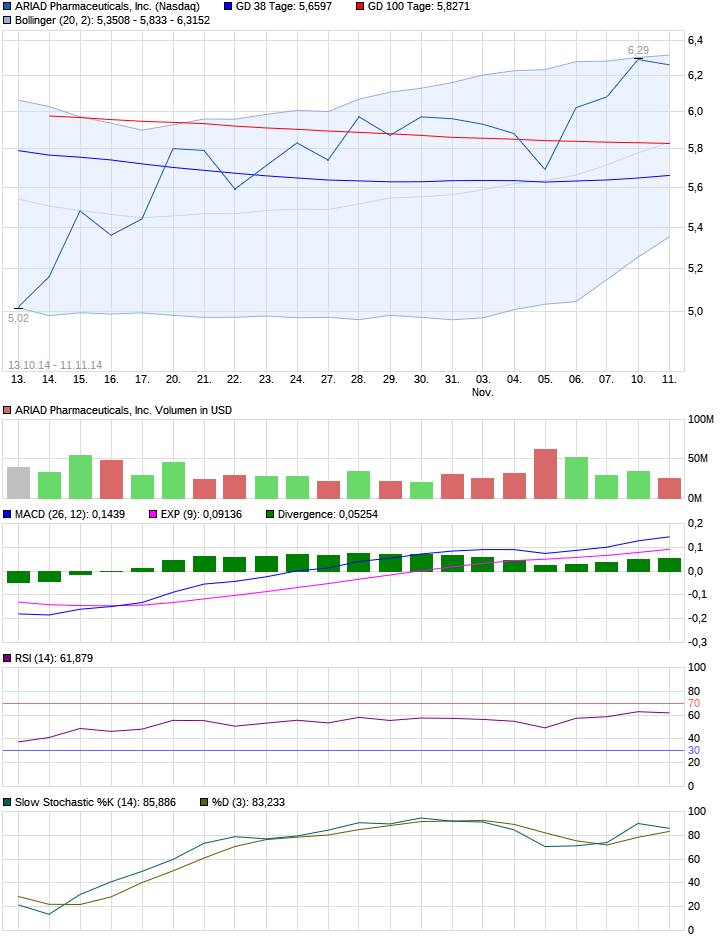Click the red Volumen in USD legend swatch
726x940 pixels.
[7, 411]
